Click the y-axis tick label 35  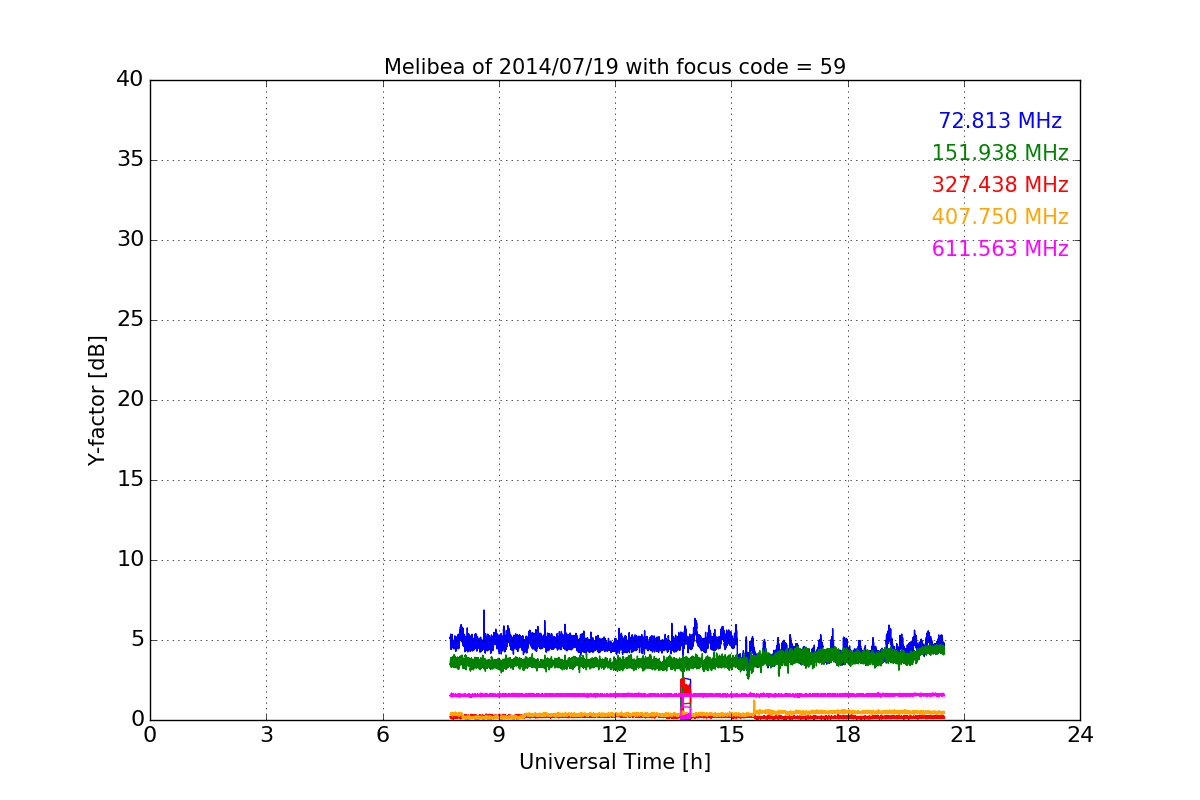click(x=130, y=160)
